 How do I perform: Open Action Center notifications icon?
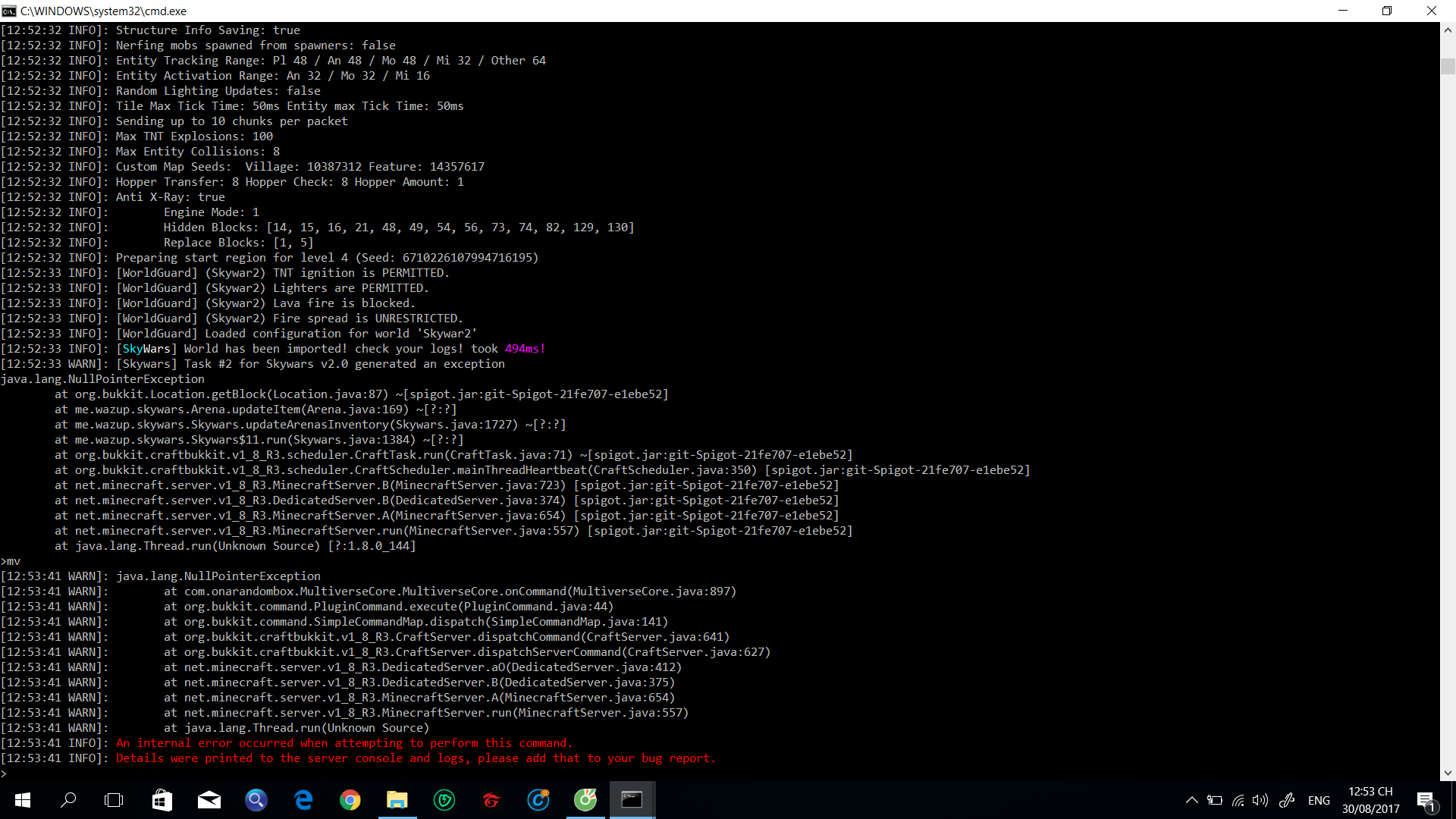[x=1426, y=800]
